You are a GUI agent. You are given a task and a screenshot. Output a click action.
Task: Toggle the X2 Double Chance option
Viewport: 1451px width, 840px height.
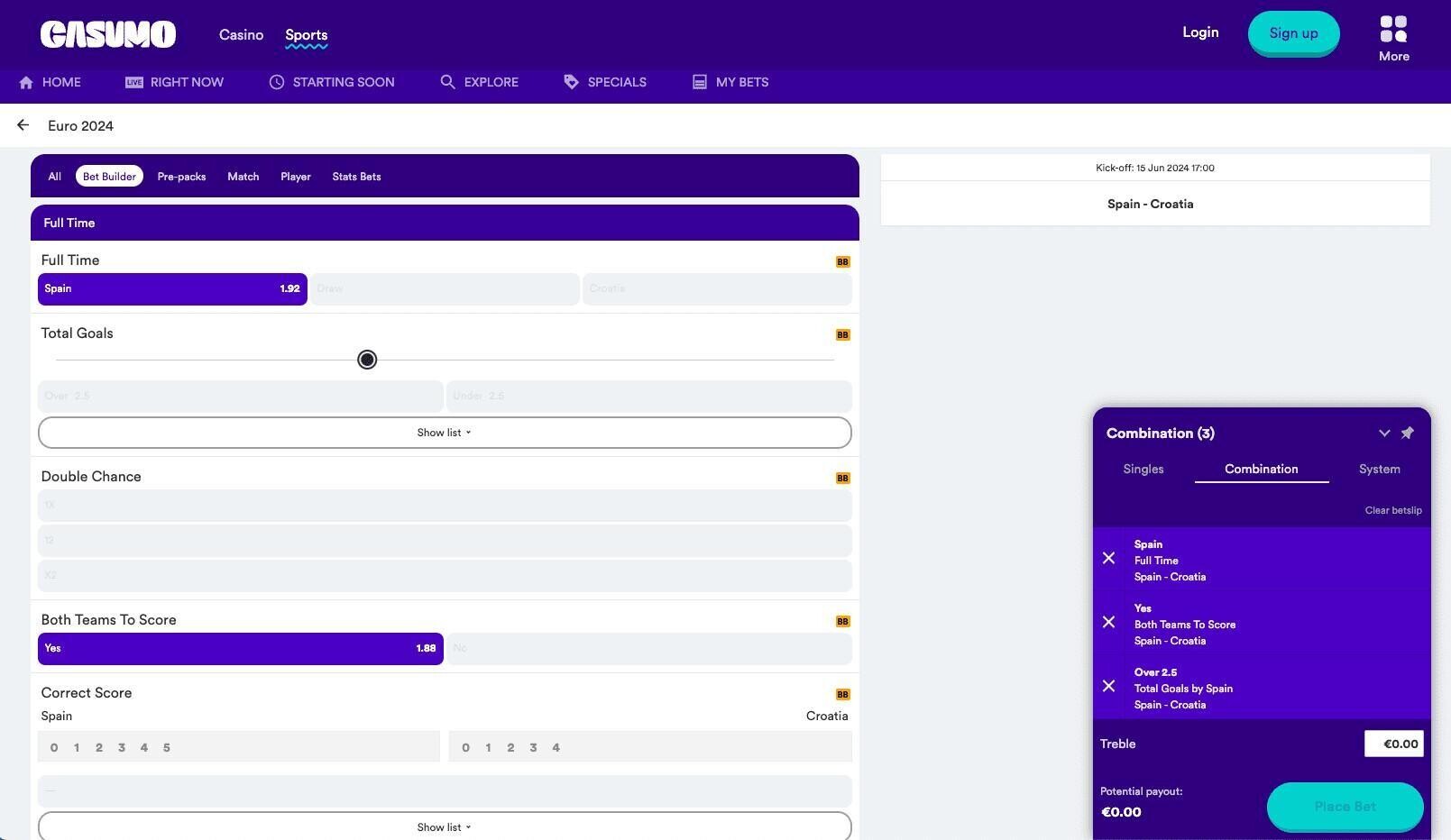tap(445, 575)
